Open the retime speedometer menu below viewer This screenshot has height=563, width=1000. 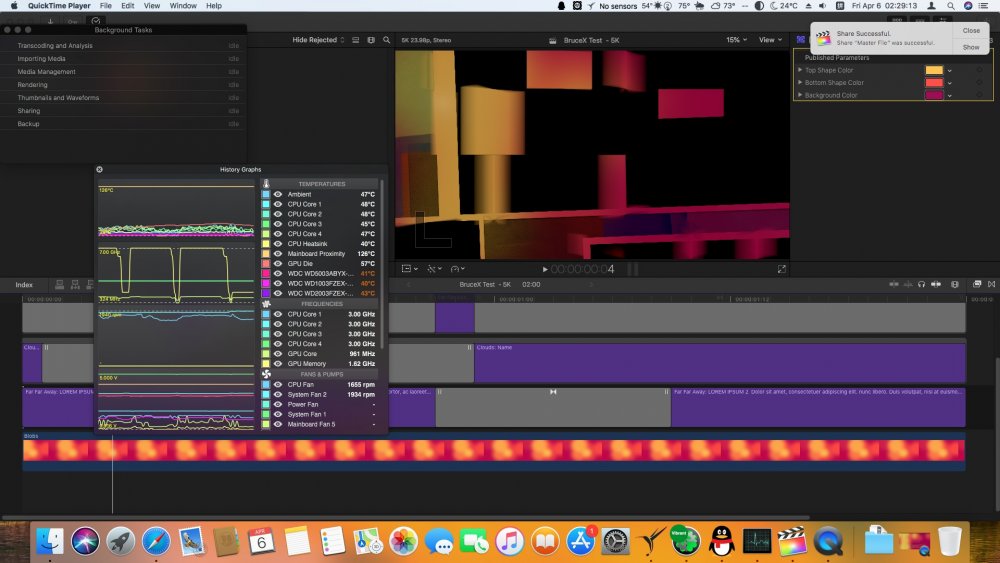point(457,269)
